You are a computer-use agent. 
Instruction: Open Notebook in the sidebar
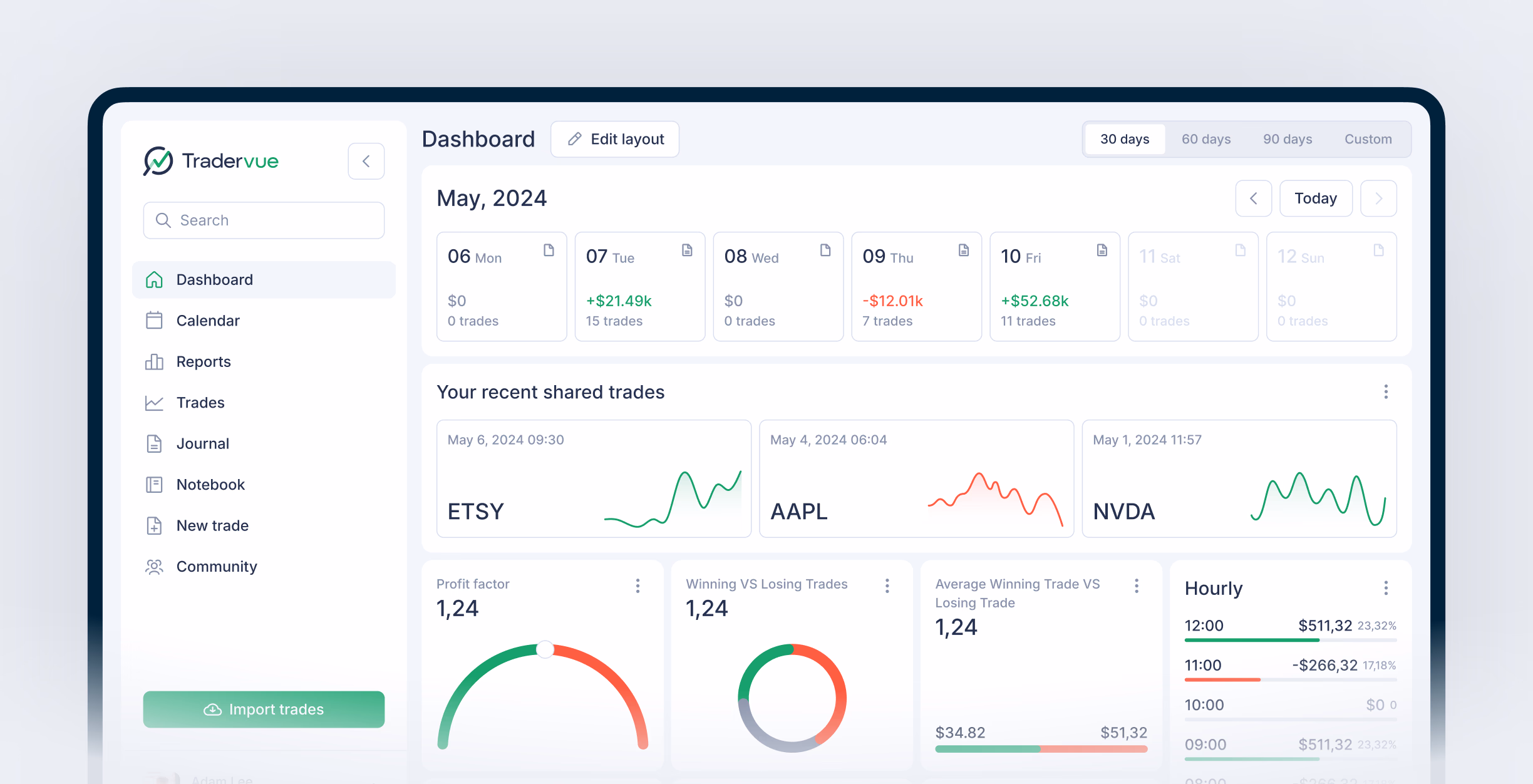pos(264,485)
